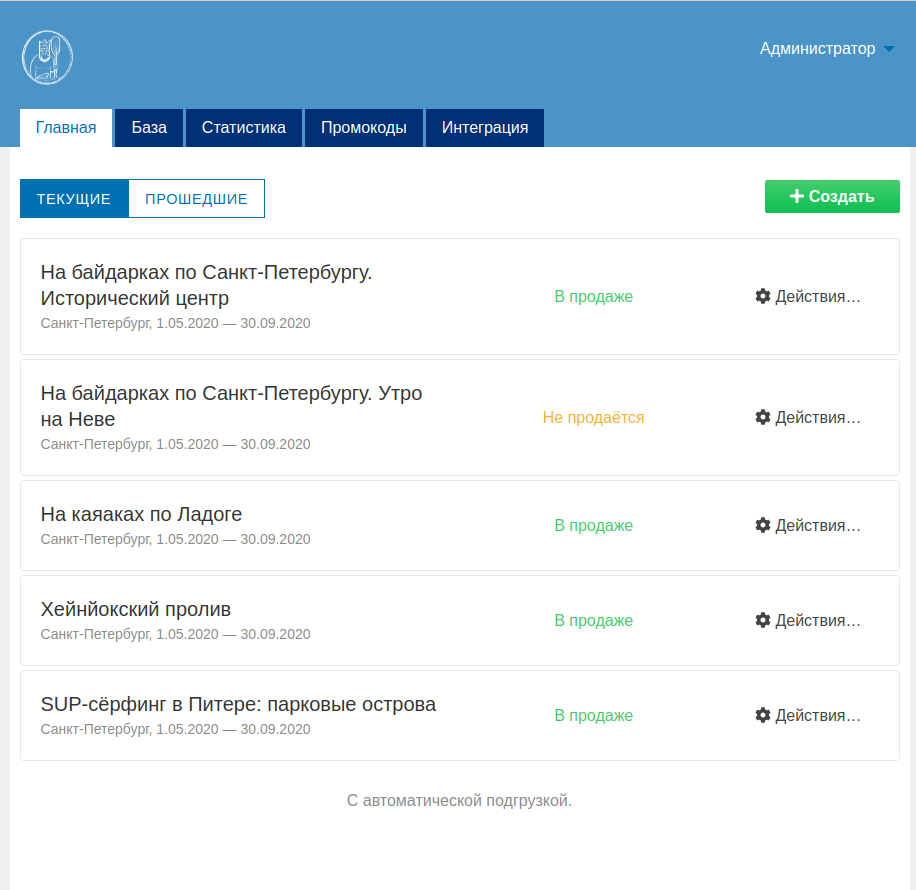Go to the Статистика tab
Screen dimensions: 916x890
tap(244, 128)
